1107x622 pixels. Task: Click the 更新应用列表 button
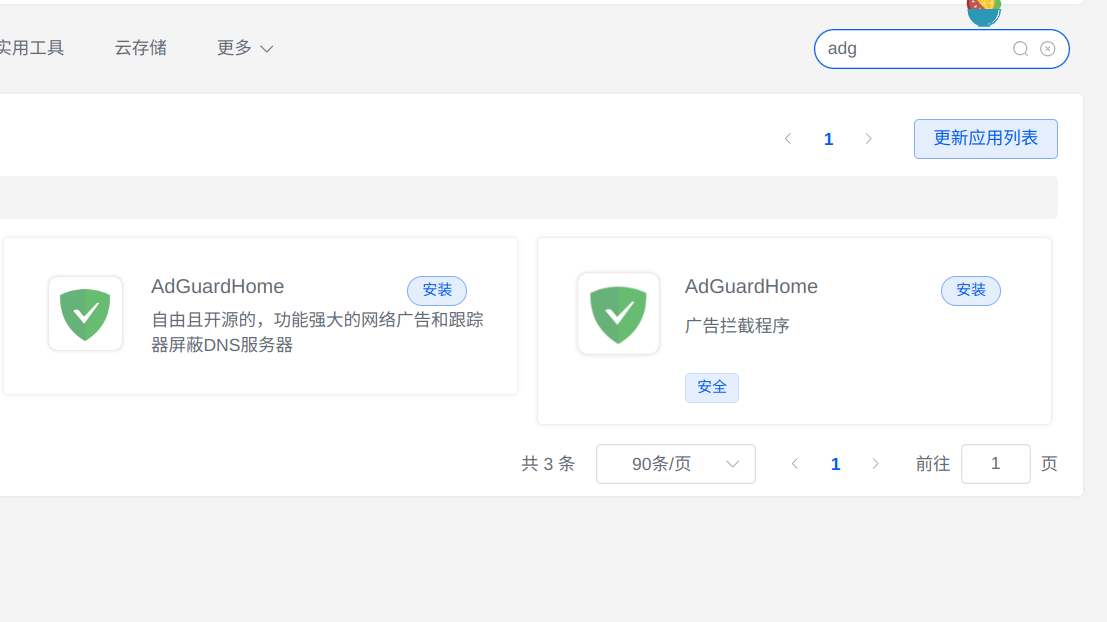[986, 138]
